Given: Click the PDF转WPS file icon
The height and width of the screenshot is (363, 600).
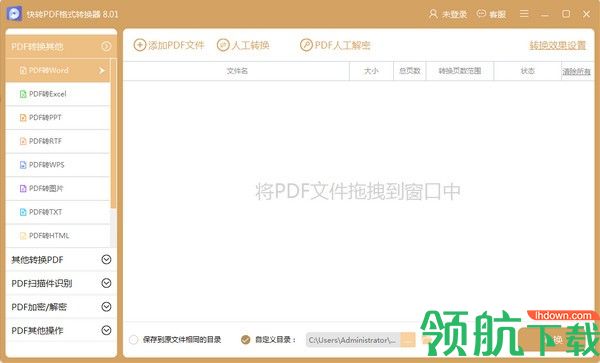Looking at the screenshot, I should 23,165.
